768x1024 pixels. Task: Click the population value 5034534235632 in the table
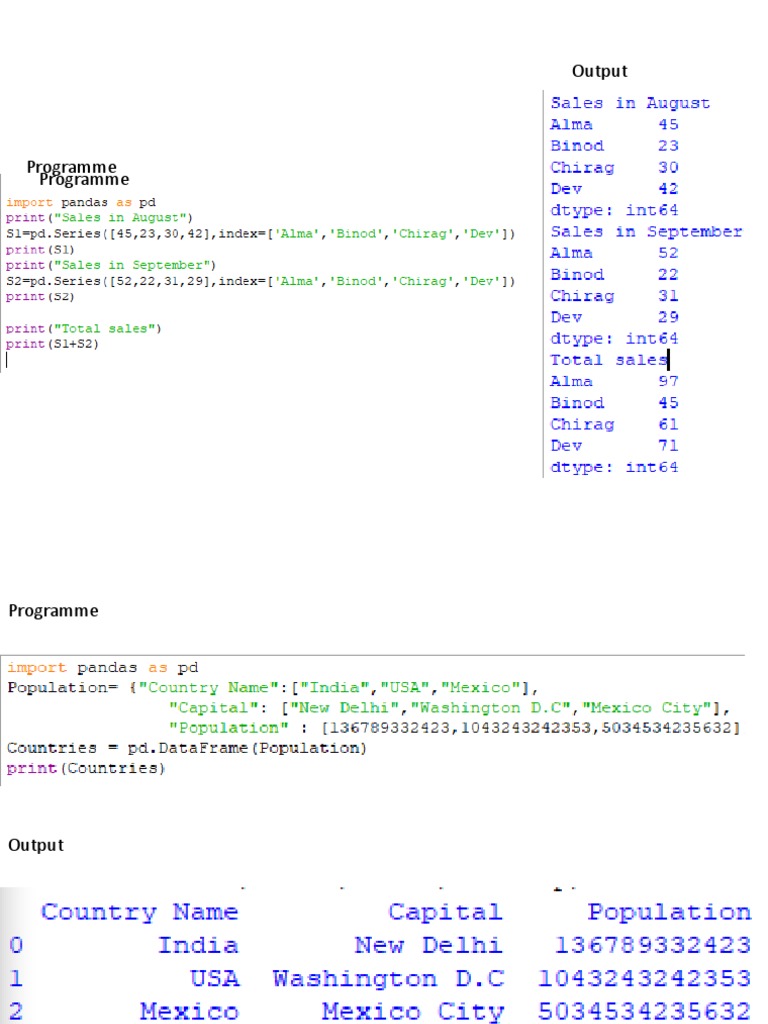pos(645,1012)
